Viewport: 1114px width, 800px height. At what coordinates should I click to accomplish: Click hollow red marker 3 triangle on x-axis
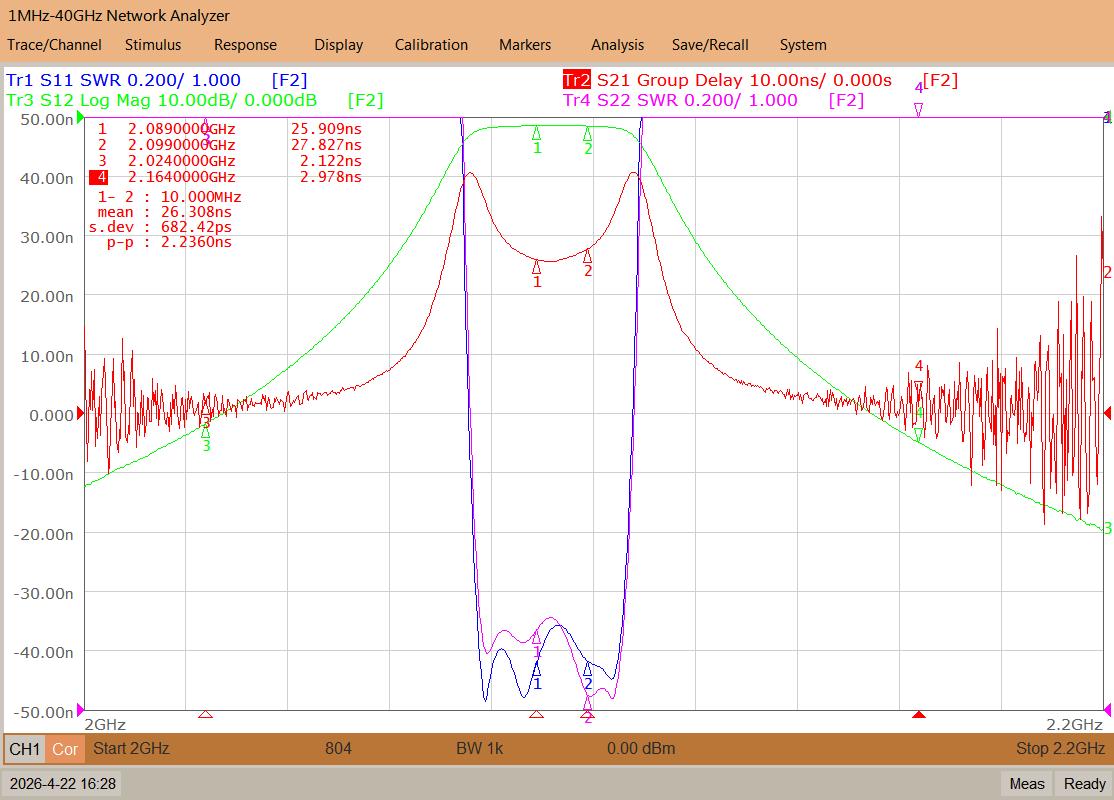[205, 714]
